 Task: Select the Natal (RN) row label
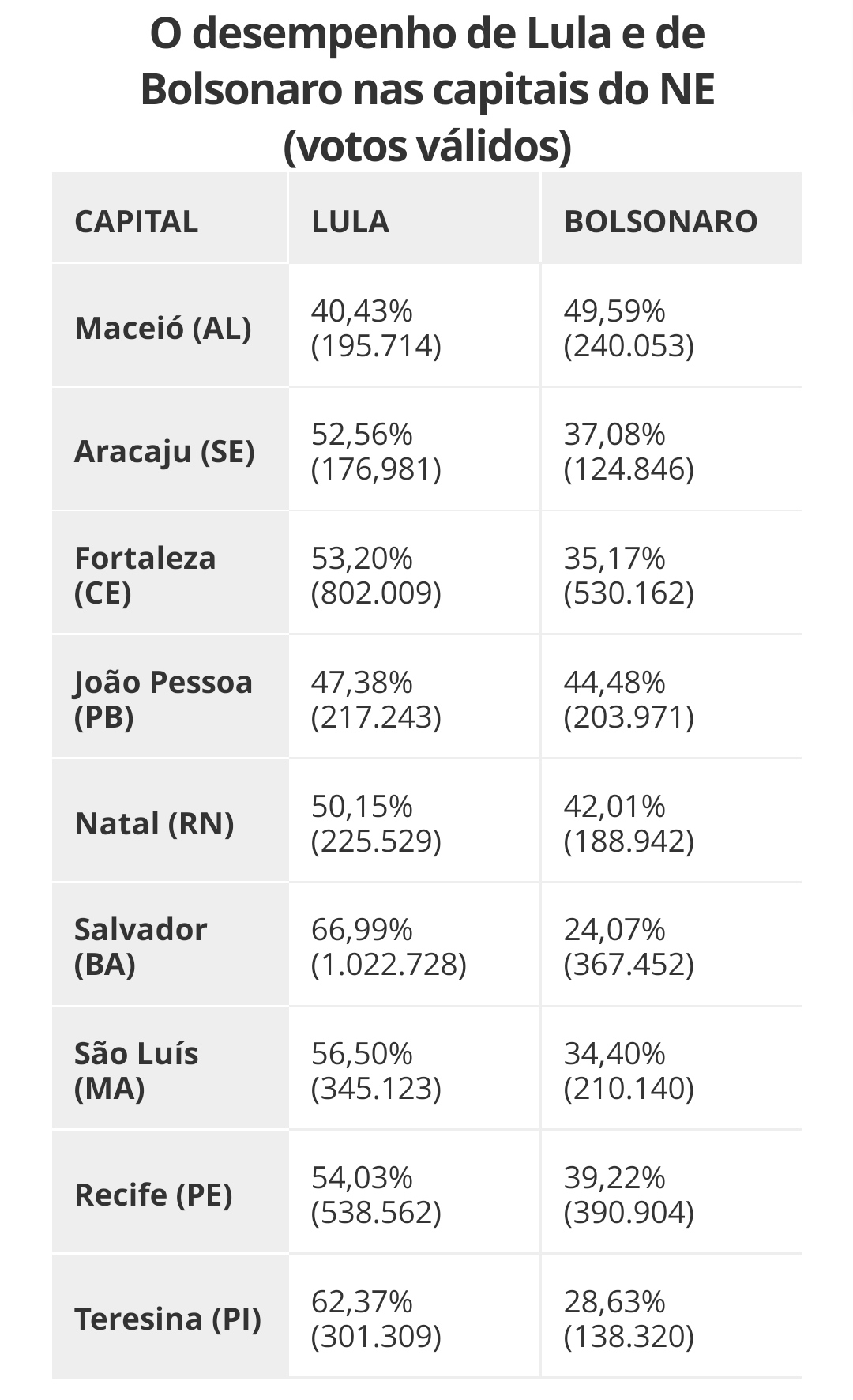pyautogui.click(x=154, y=823)
